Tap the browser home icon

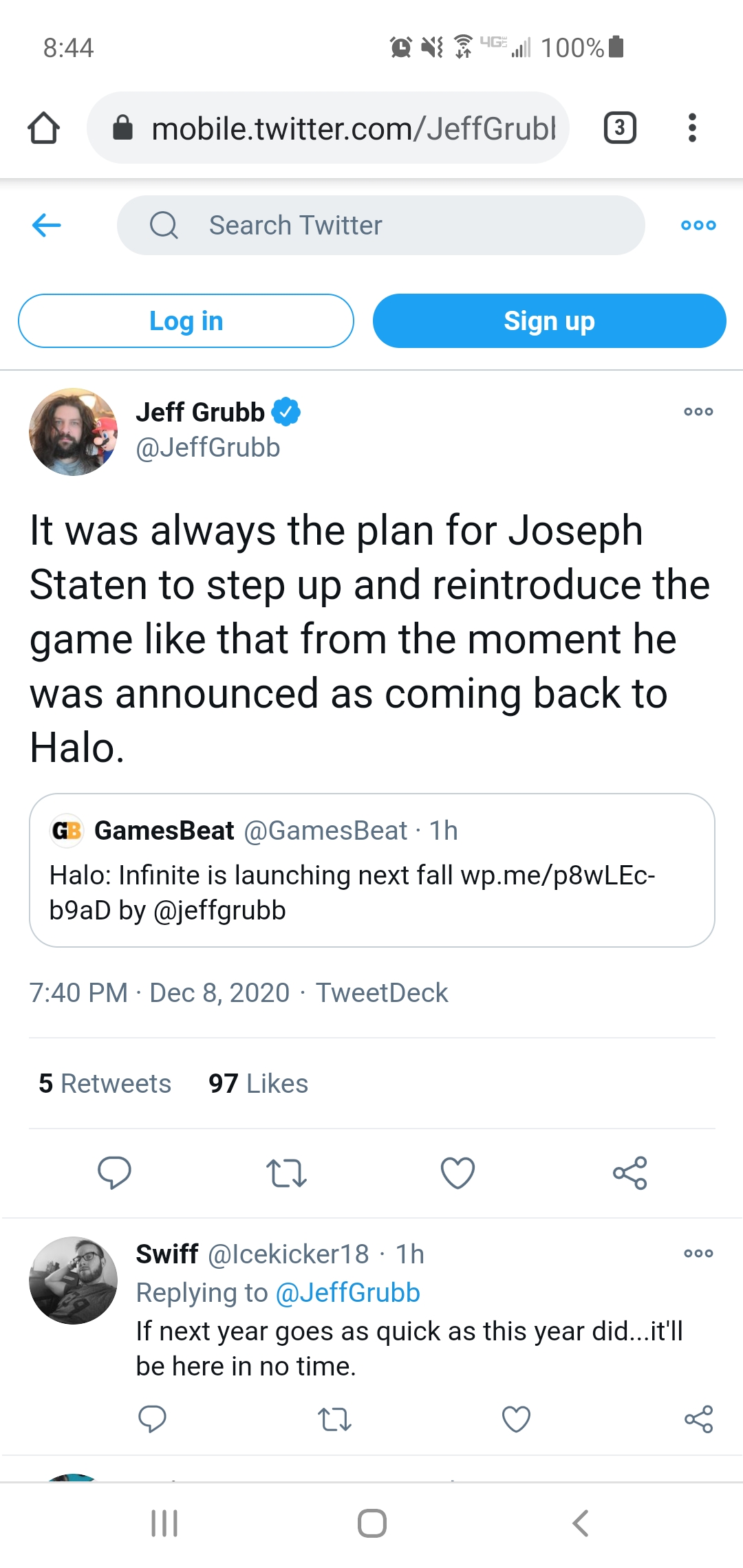point(43,128)
